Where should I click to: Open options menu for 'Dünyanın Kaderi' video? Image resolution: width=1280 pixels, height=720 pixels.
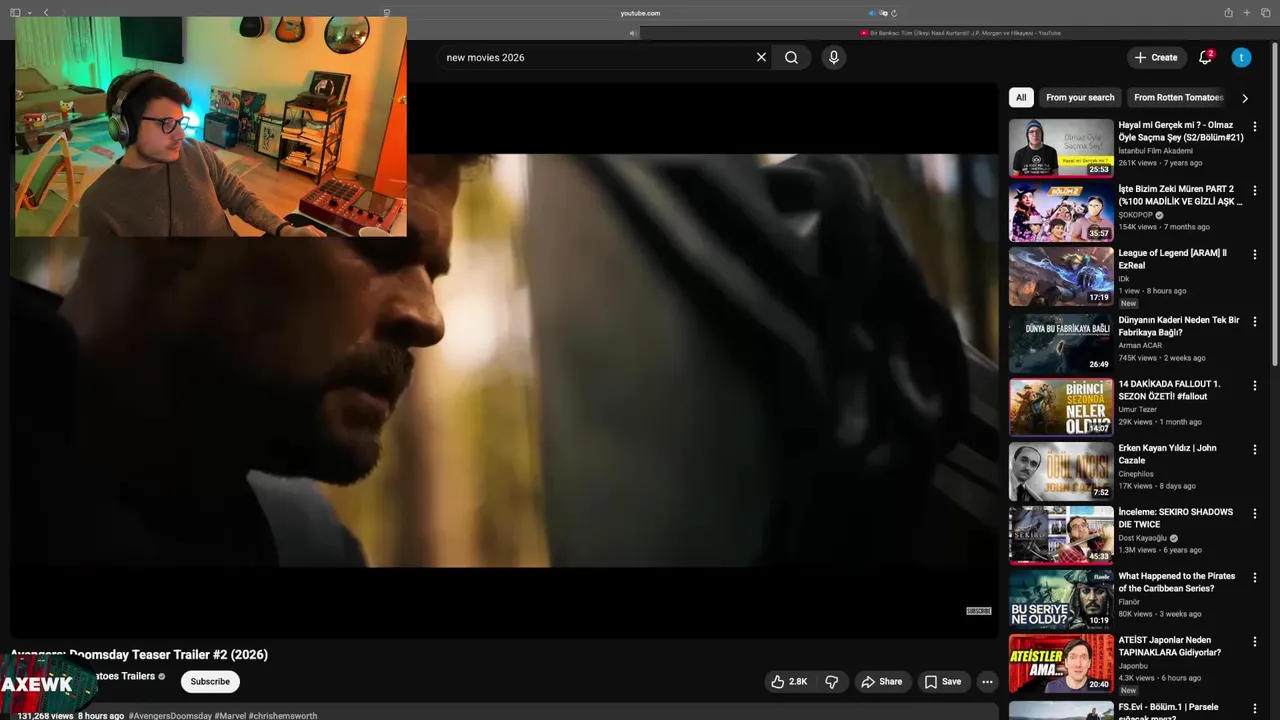[x=1255, y=322]
